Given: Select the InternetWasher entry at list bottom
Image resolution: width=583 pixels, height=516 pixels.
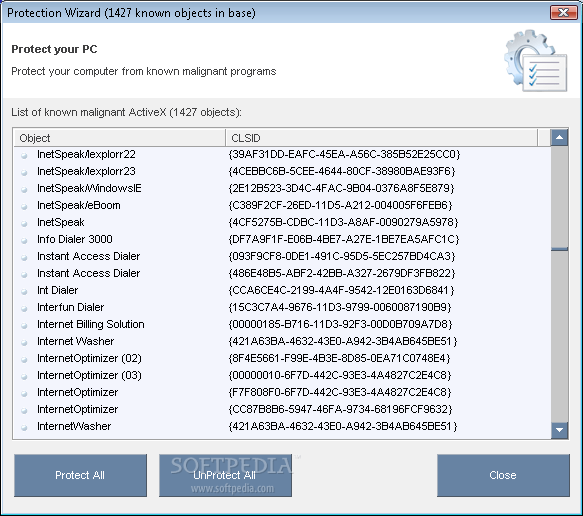Looking at the screenshot, I should (x=74, y=426).
